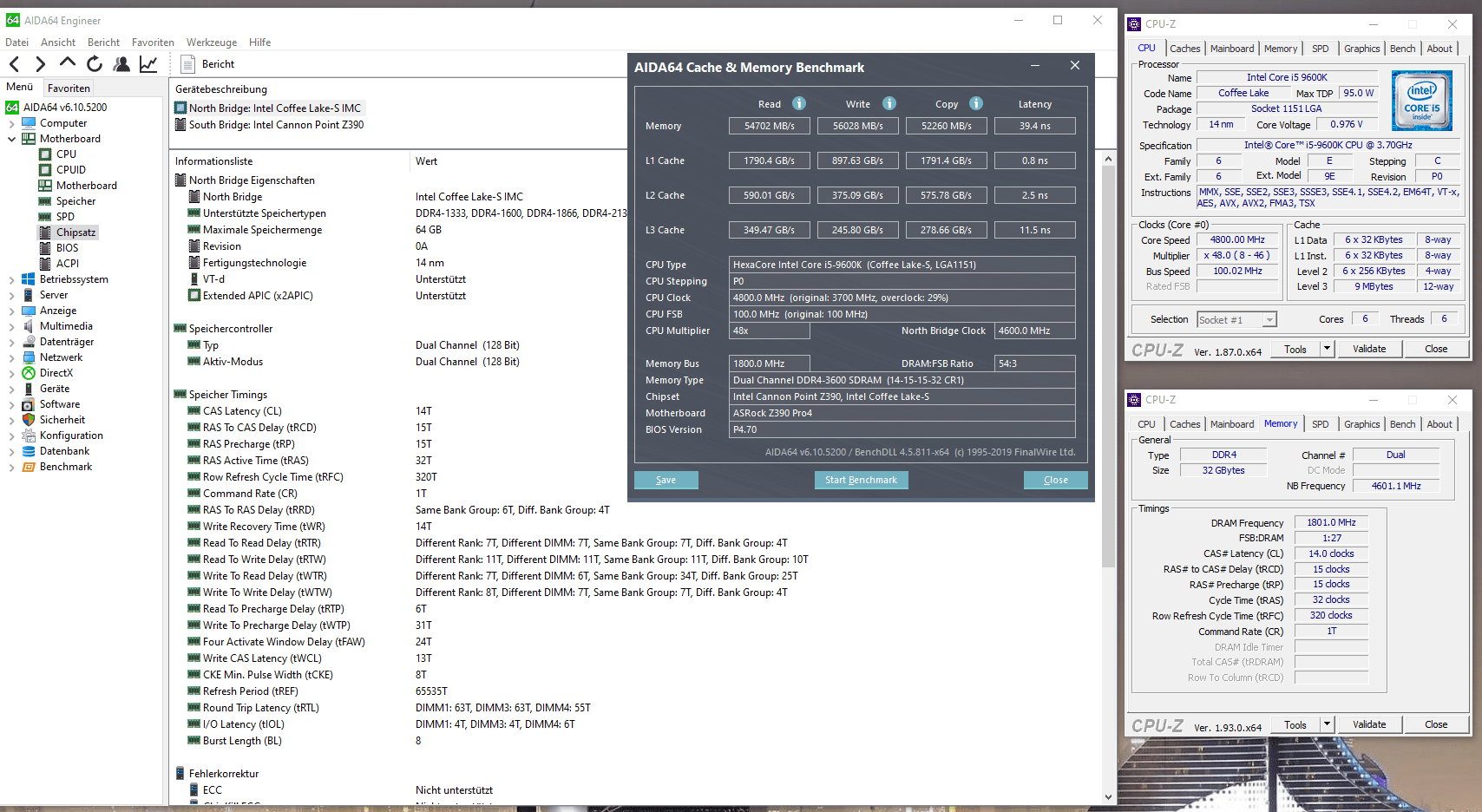Screen dimensions: 1482x812
Task: Open SPD tab in lower CPU-Z window
Action: 1320,424
